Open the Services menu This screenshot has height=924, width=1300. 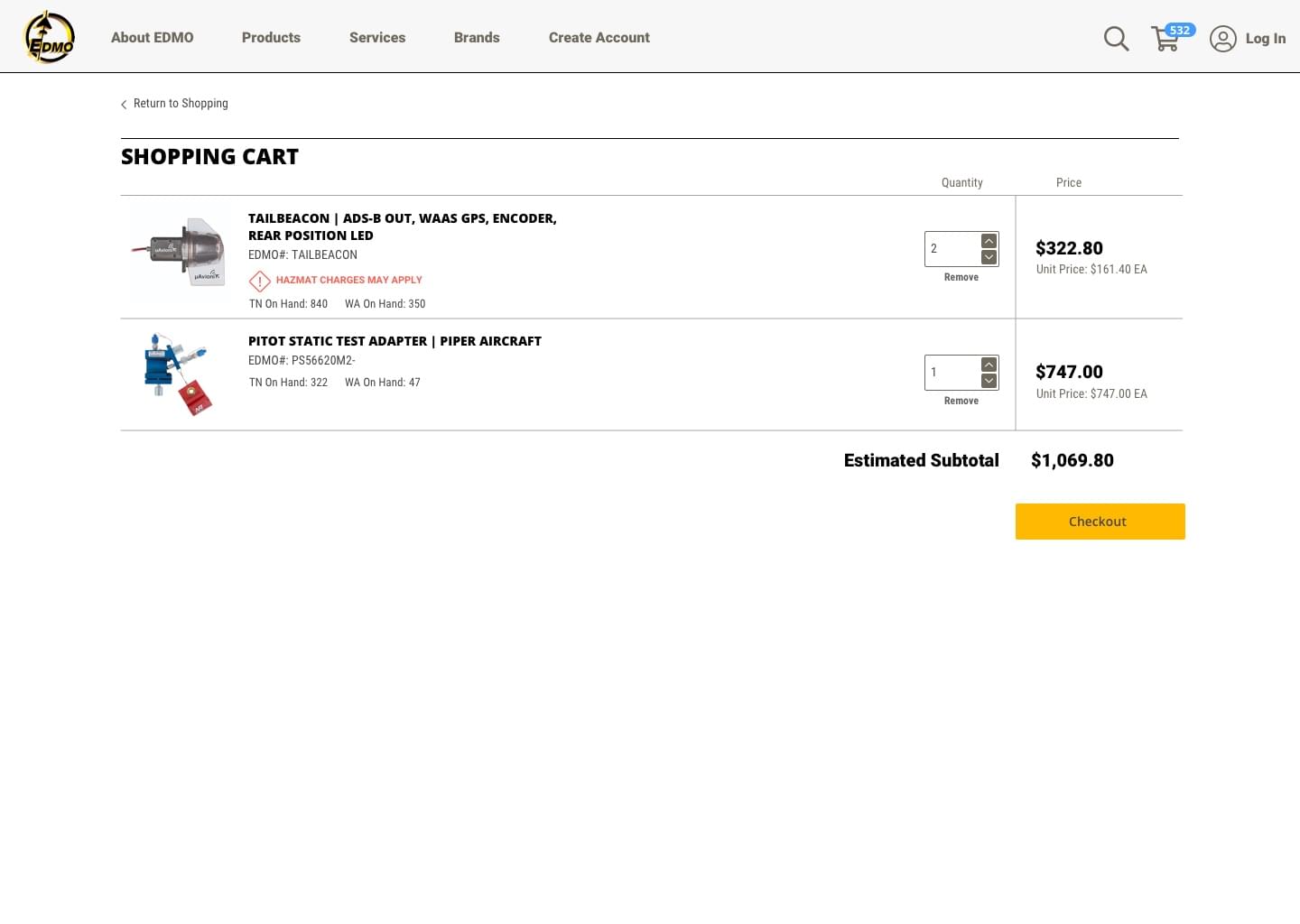click(x=377, y=38)
